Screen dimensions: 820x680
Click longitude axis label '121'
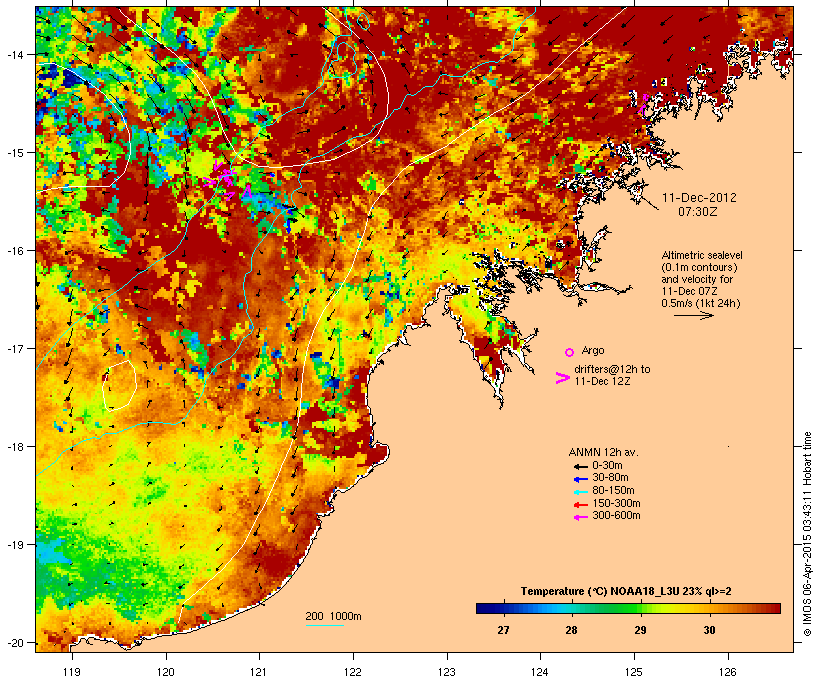[x=259, y=672]
